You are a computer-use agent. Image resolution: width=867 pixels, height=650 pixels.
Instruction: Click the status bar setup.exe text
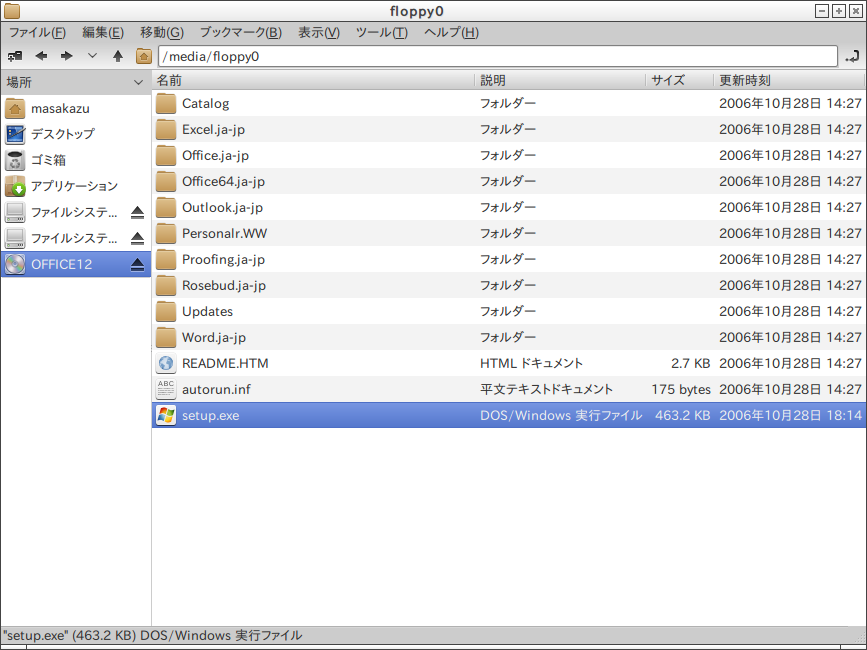click(153, 636)
